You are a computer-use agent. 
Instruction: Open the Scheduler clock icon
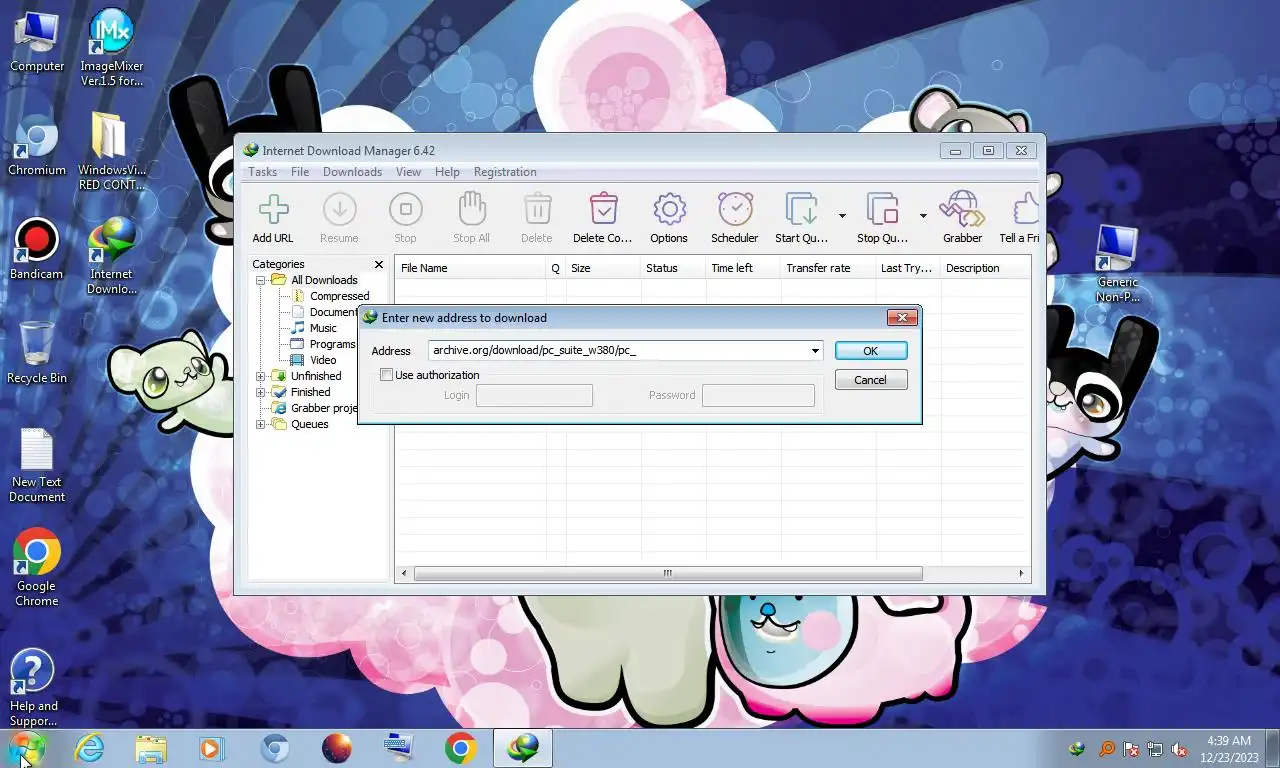pyautogui.click(x=735, y=210)
